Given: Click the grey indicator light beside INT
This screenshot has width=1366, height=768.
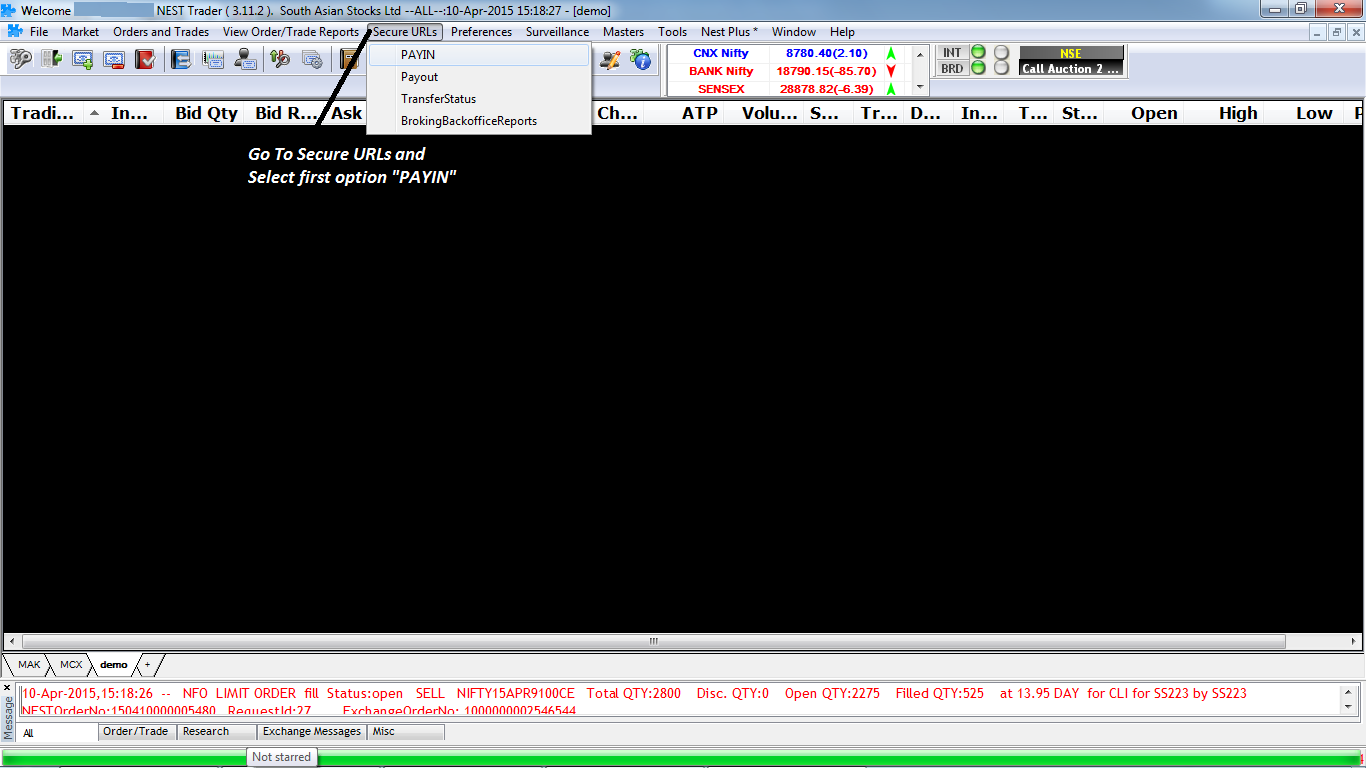Looking at the screenshot, I should coord(1001,52).
